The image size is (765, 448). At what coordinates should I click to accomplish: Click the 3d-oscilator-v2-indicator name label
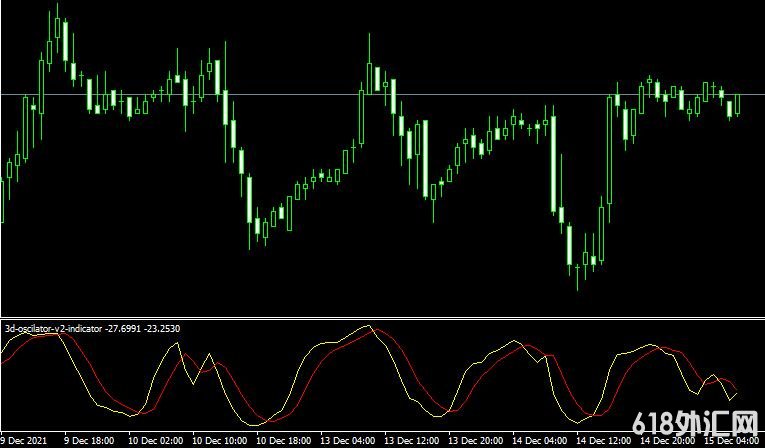(52, 327)
